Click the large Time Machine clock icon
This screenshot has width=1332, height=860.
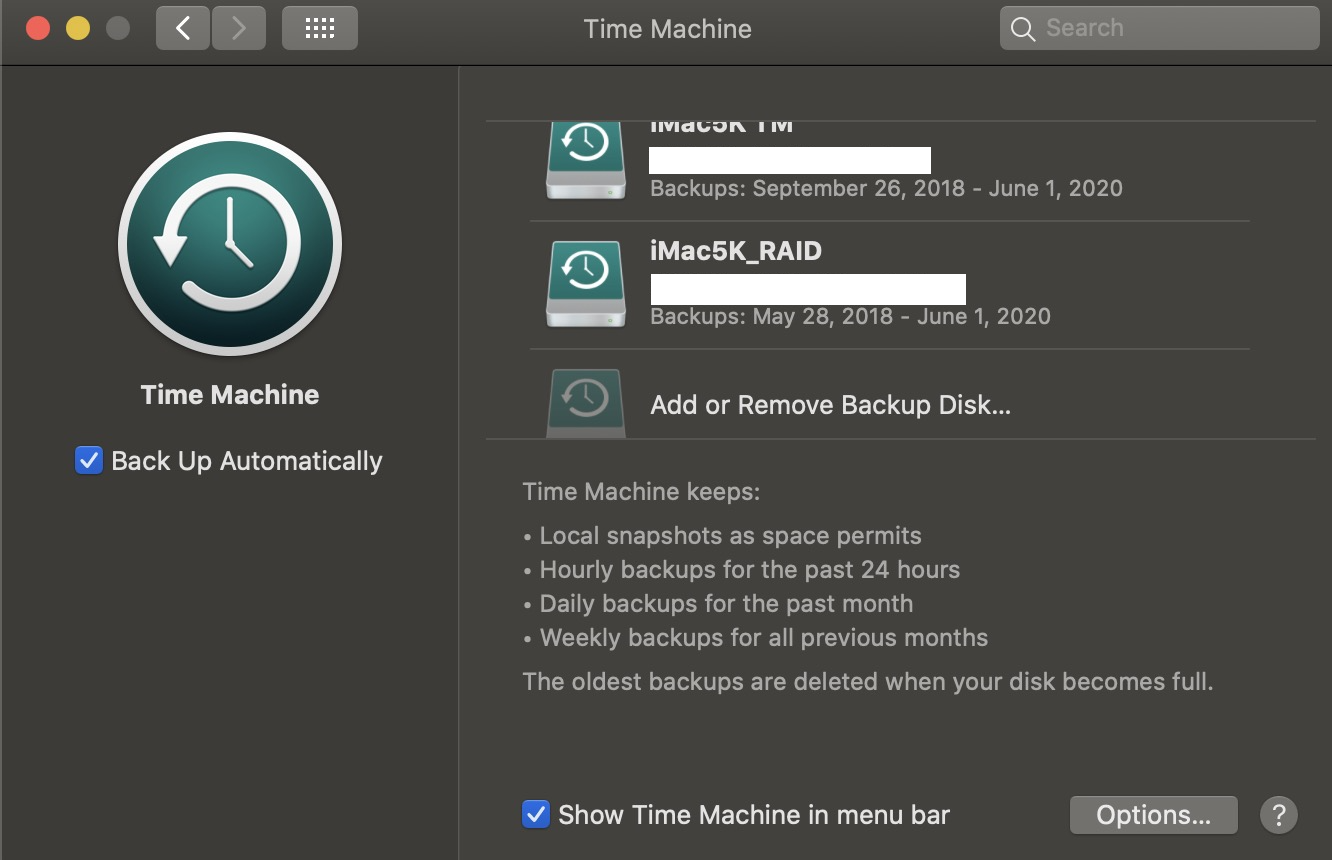[230, 244]
